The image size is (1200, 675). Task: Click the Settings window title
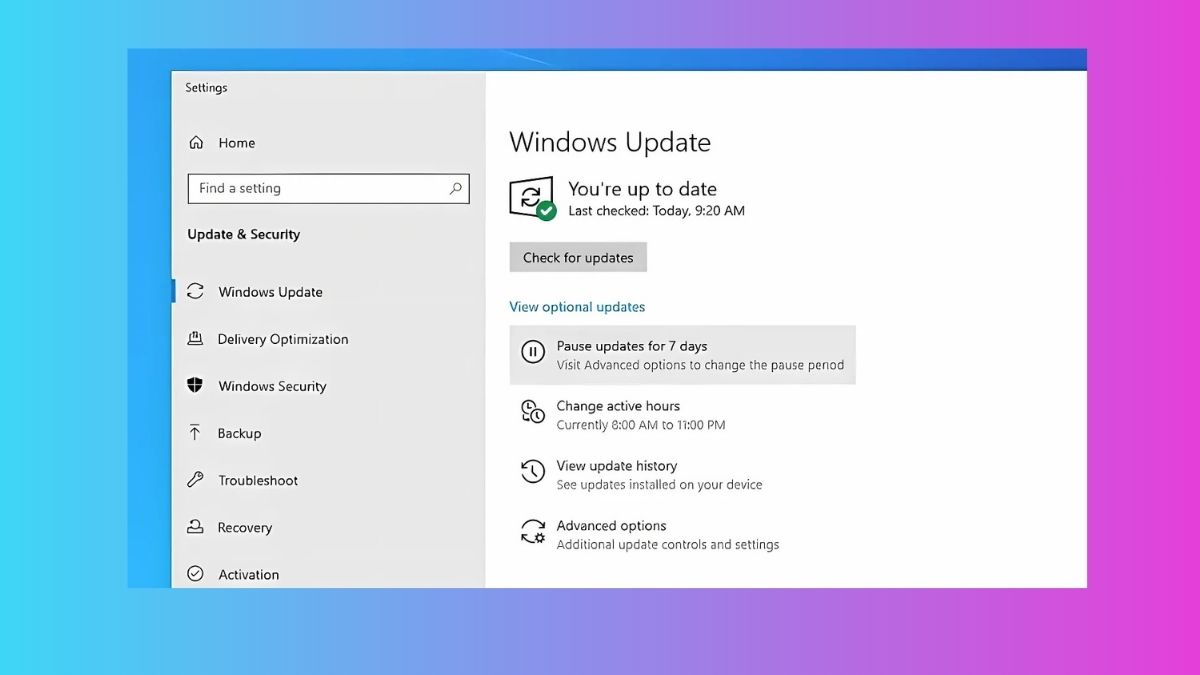tap(206, 88)
